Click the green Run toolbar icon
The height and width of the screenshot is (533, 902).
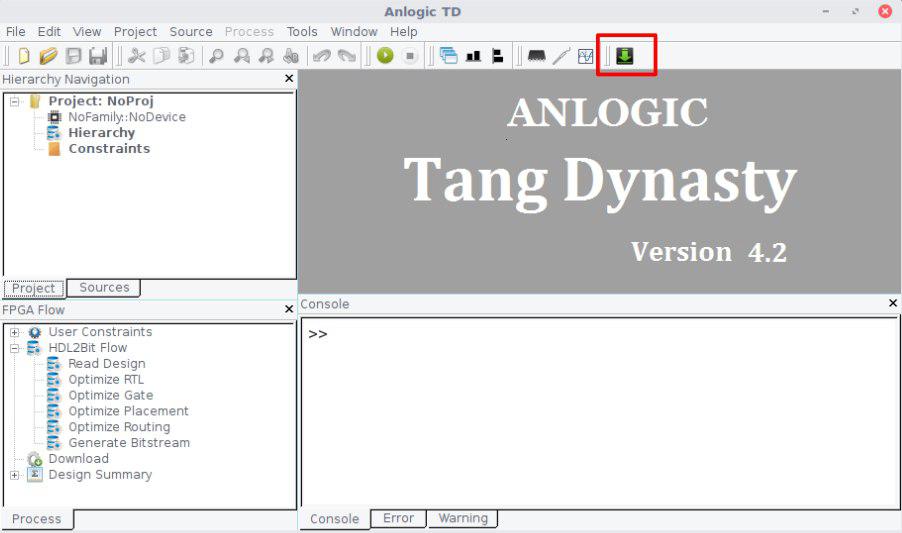tap(385, 56)
